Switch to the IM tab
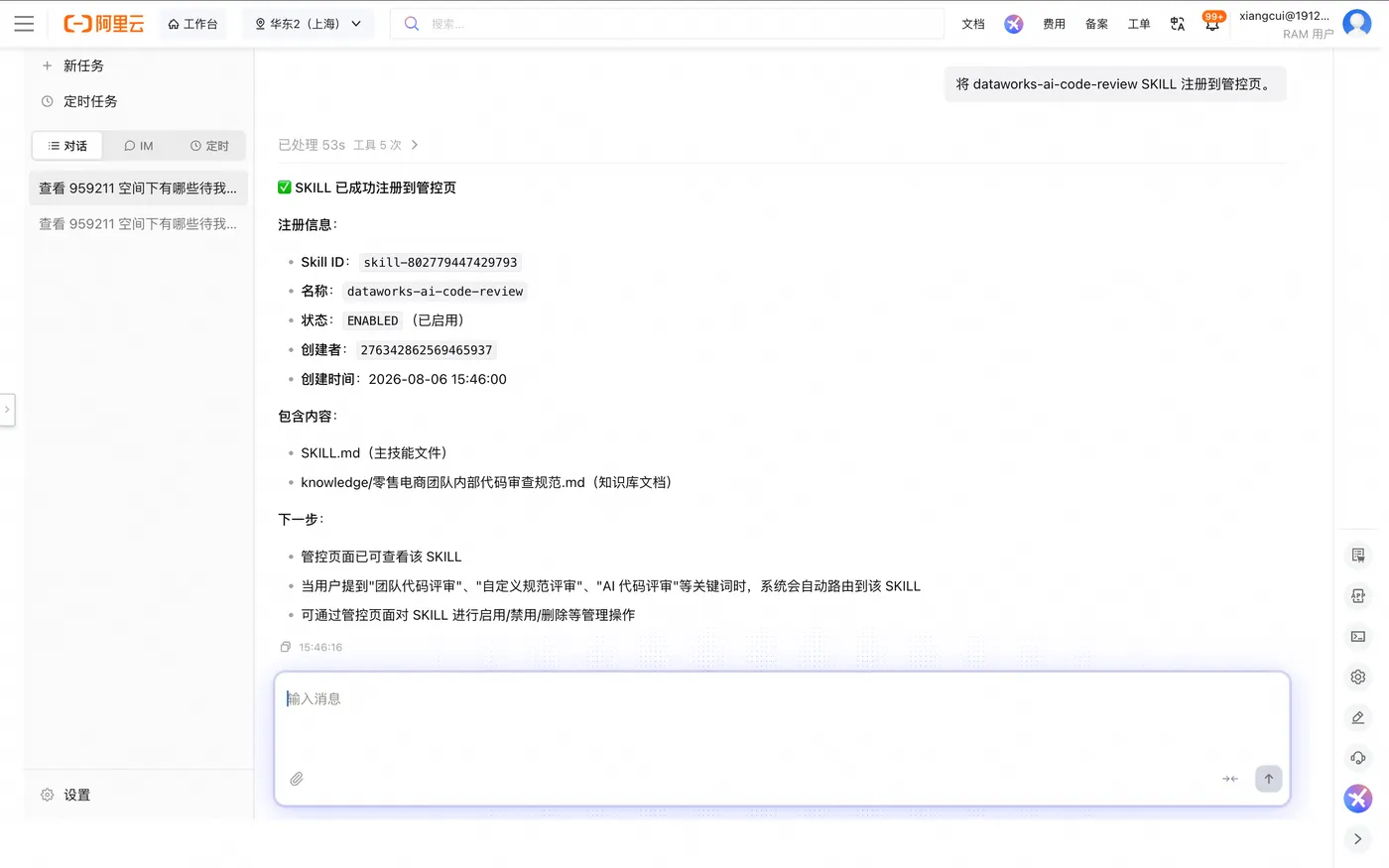 click(139, 146)
